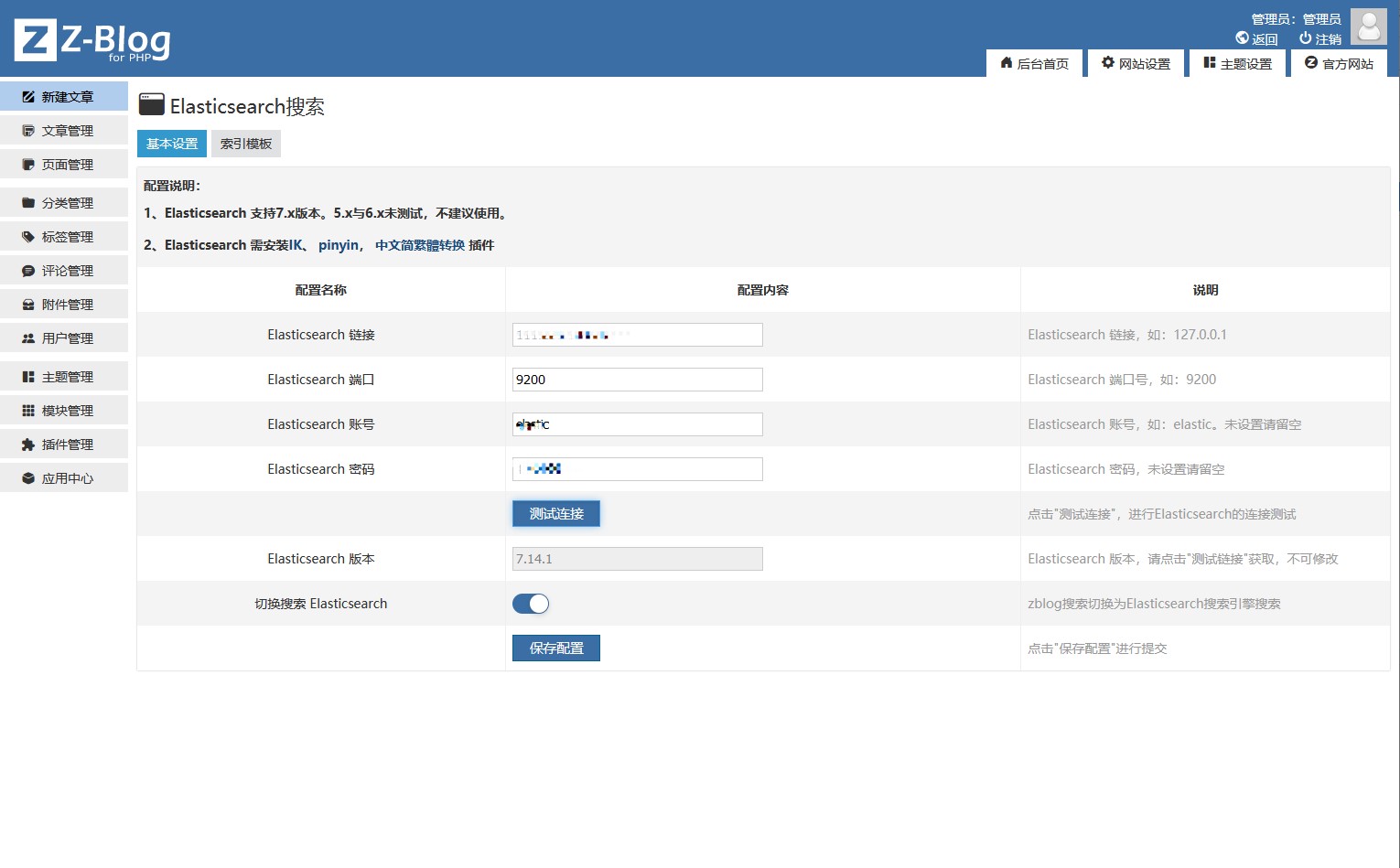This screenshot has height=868, width=1400.
Task: Click the Z icon in 官方网站
Action: coord(1311,63)
